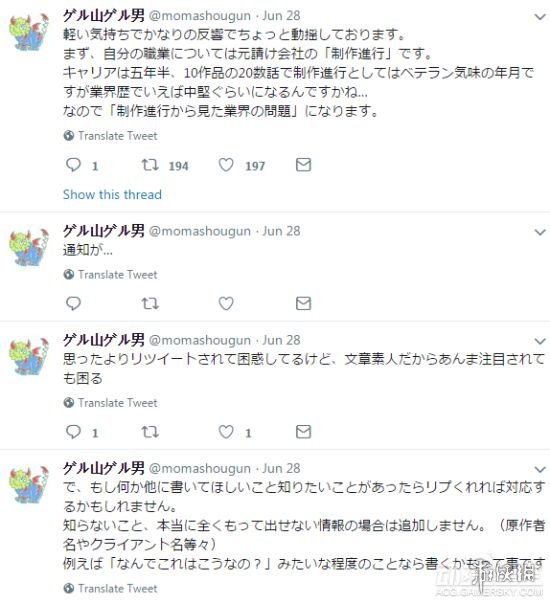
Task: Like the tweet beginning 思ったよりリツイート
Action: 226,431
